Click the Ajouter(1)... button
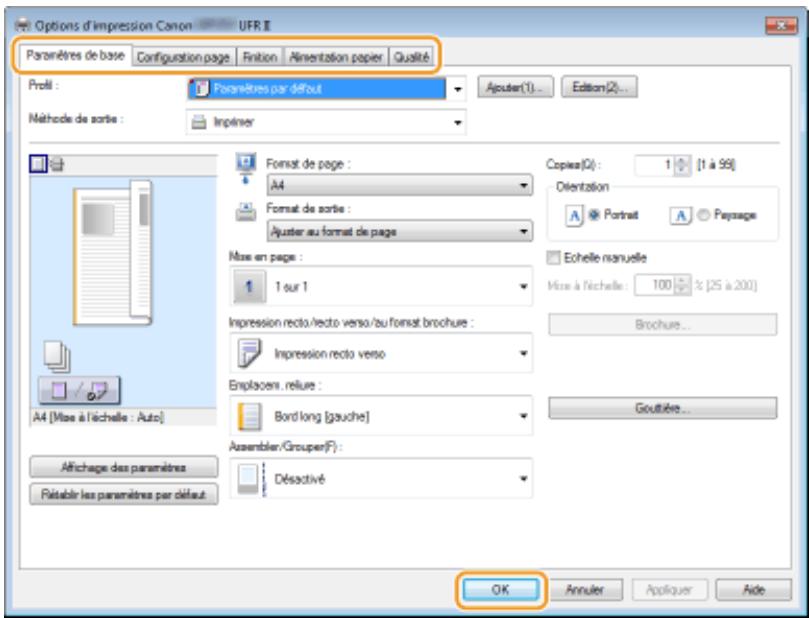 coord(515,88)
